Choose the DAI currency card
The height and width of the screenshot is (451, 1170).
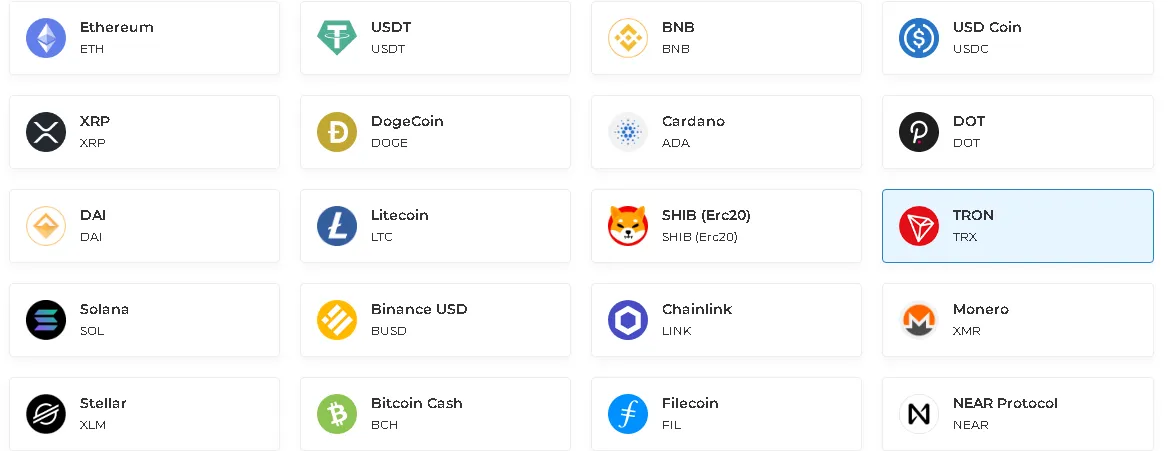[x=145, y=226]
